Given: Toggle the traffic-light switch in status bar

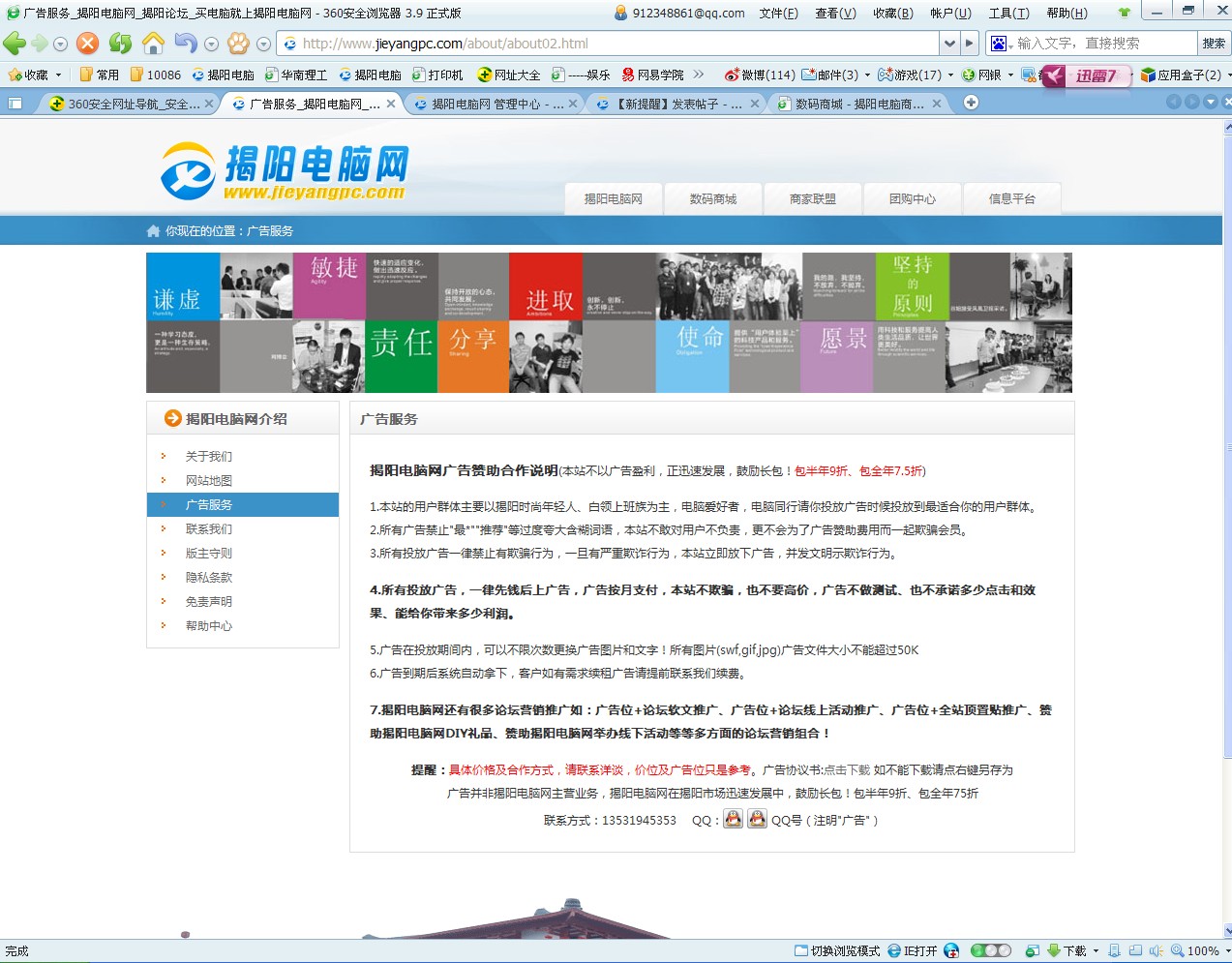Looking at the screenshot, I should pyautogui.click(x=991, y=951).
